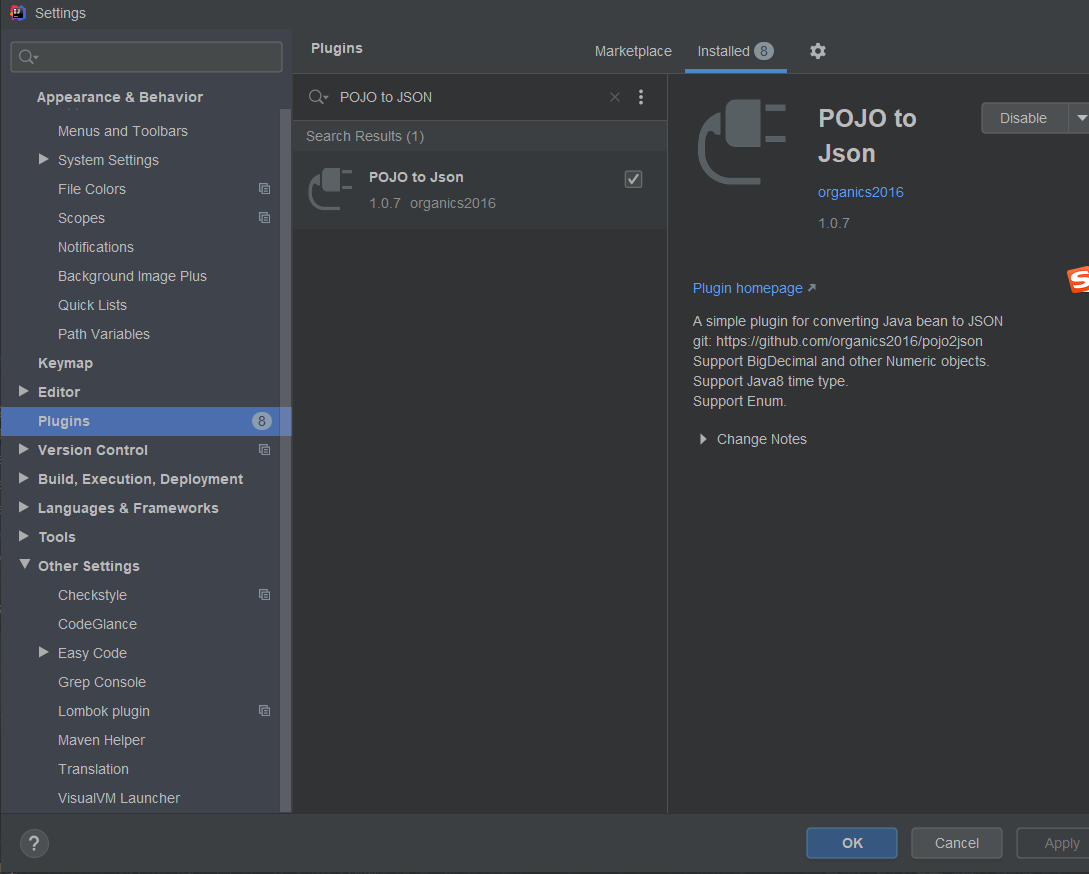
Task: Open the plugin search more-options menu
Action: pos(640,97)
